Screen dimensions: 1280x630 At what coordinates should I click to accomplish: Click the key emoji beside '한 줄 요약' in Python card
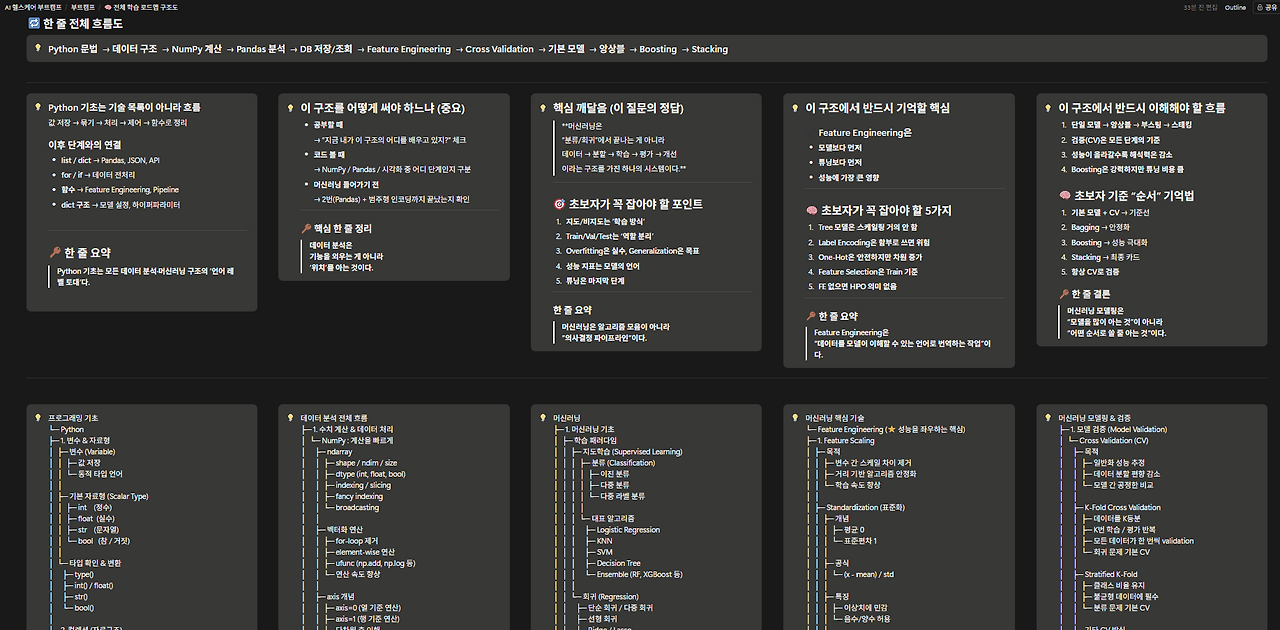55,253
